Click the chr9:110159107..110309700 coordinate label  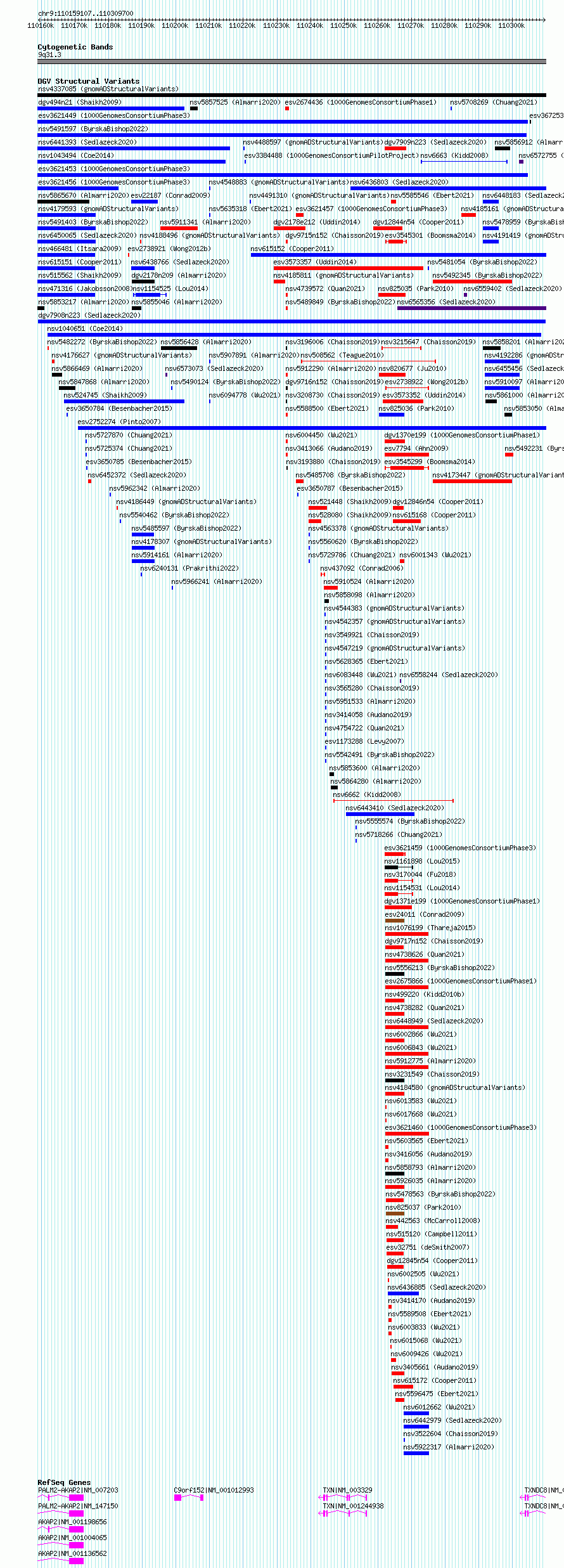tap(86, 13)
